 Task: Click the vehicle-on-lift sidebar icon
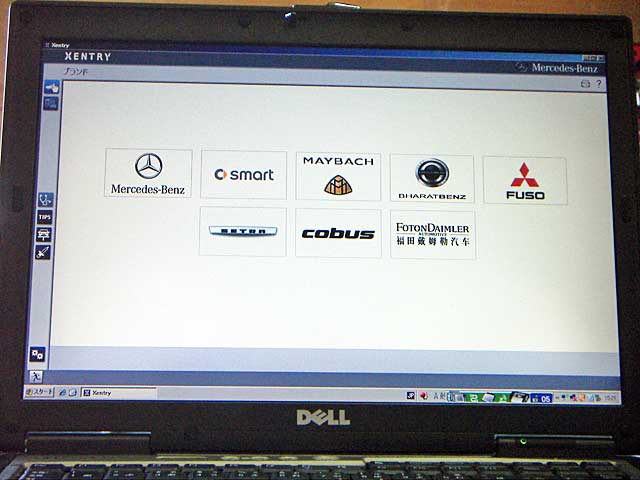44,235
